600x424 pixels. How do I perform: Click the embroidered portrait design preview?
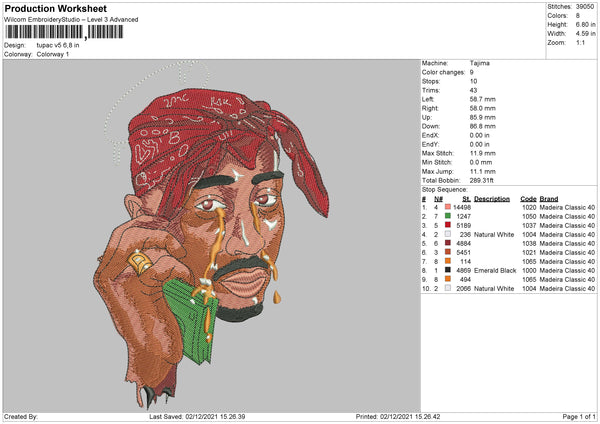212,236
